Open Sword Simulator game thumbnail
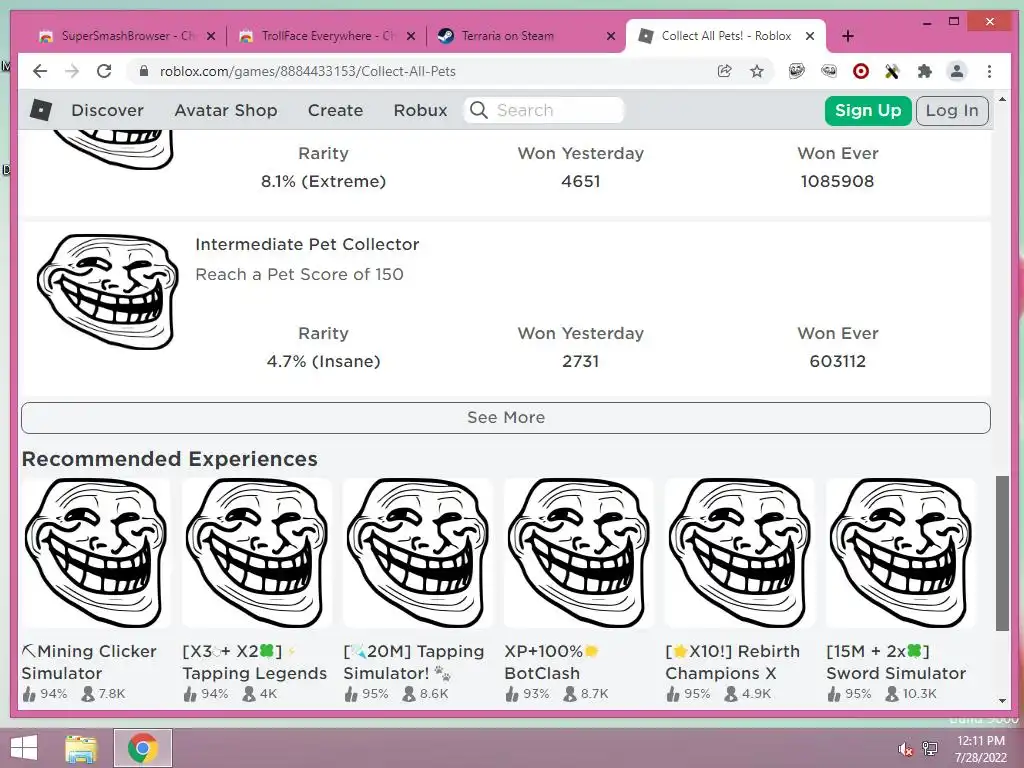Screen dimensions: 1024x768 coord(901,552)
